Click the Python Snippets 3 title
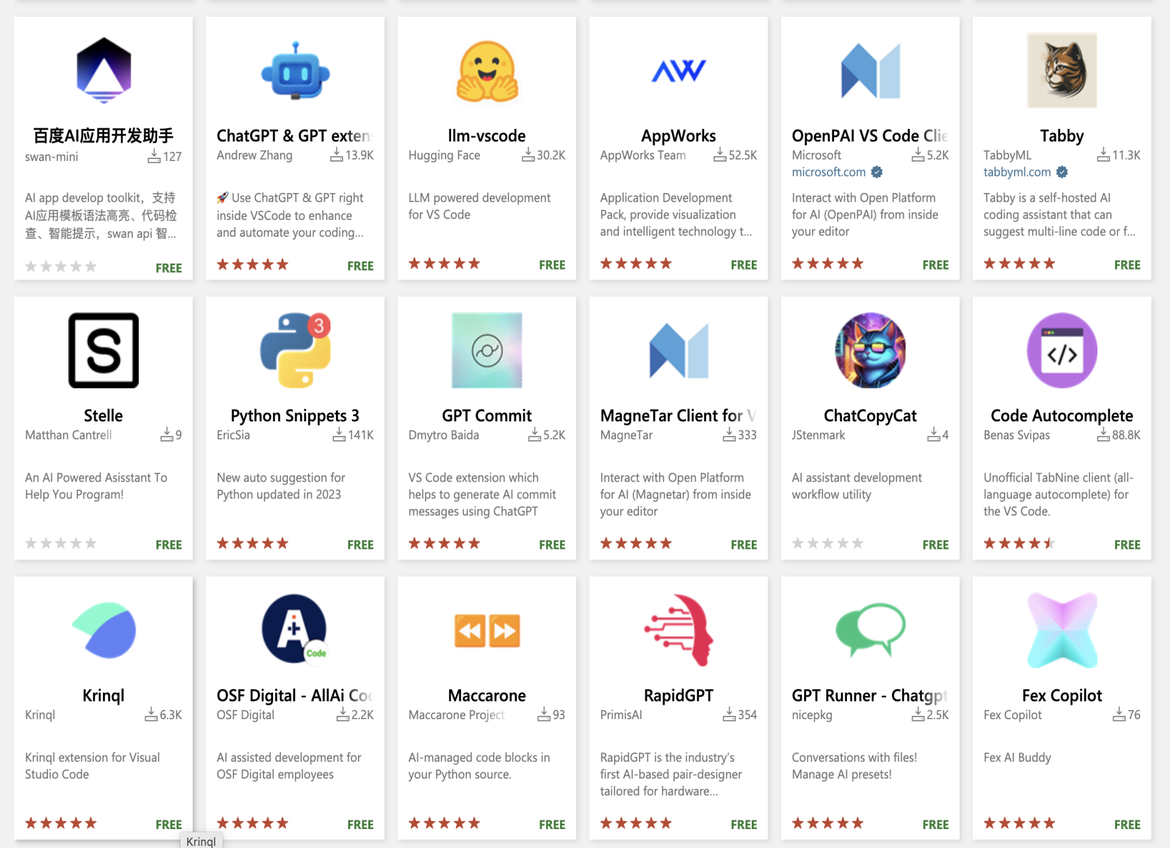Image resolution: width=1170 pixels, height=848 pixels. (x=295, y=416)
